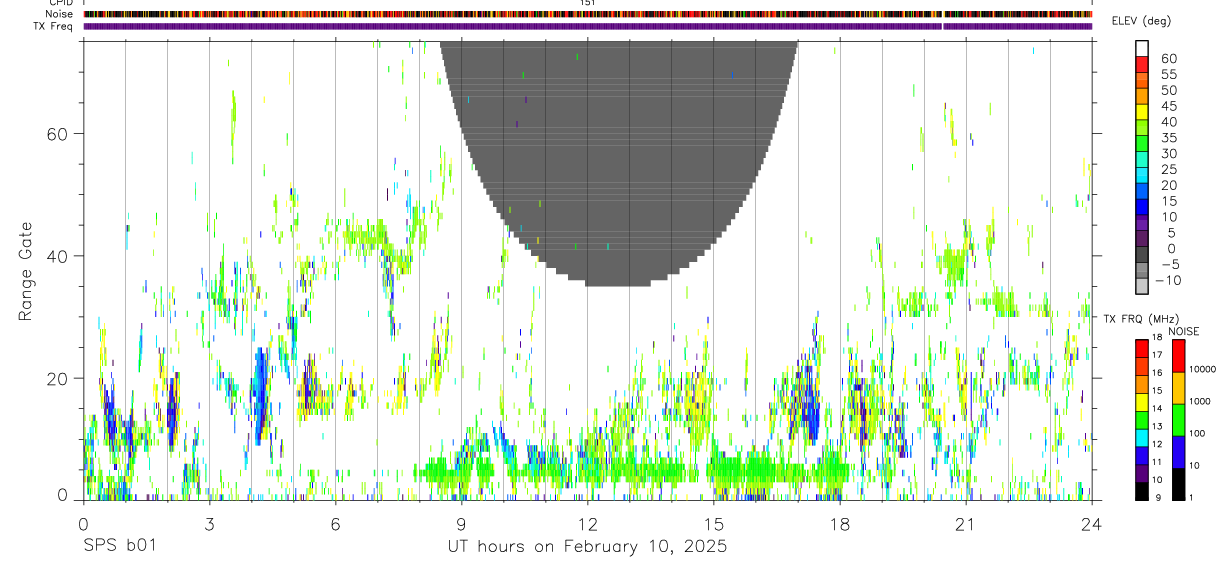The width and height of the screenshot is (1228, 567).
Task: Select the green NOISE swatch between 100 and 1000
Action: [x=1178, y=419]
